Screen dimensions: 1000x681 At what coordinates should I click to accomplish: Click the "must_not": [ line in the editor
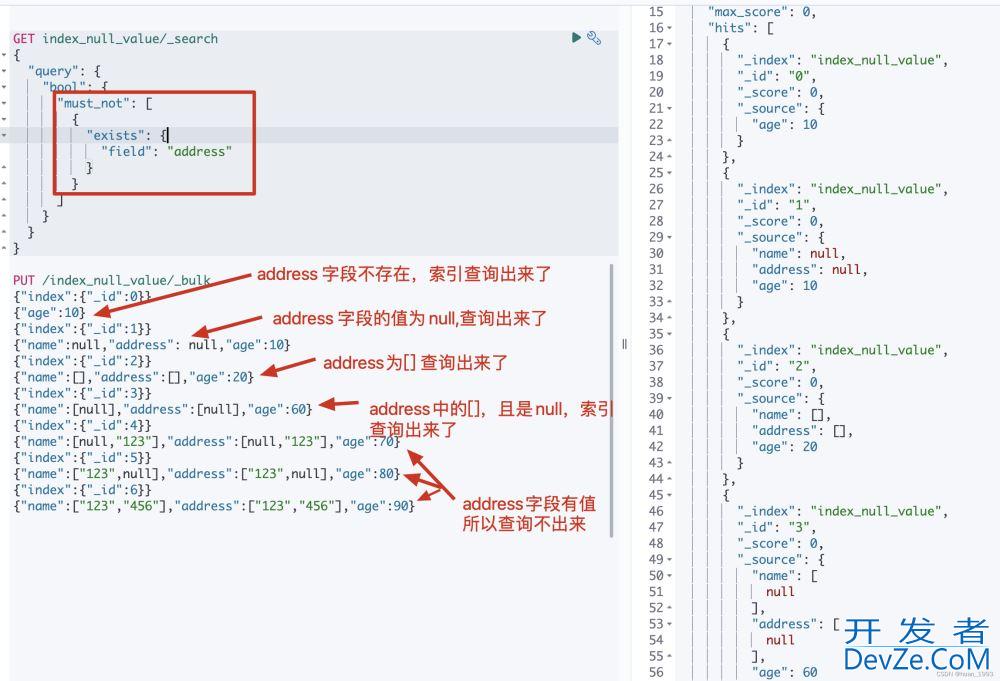(x=105, y=103)
